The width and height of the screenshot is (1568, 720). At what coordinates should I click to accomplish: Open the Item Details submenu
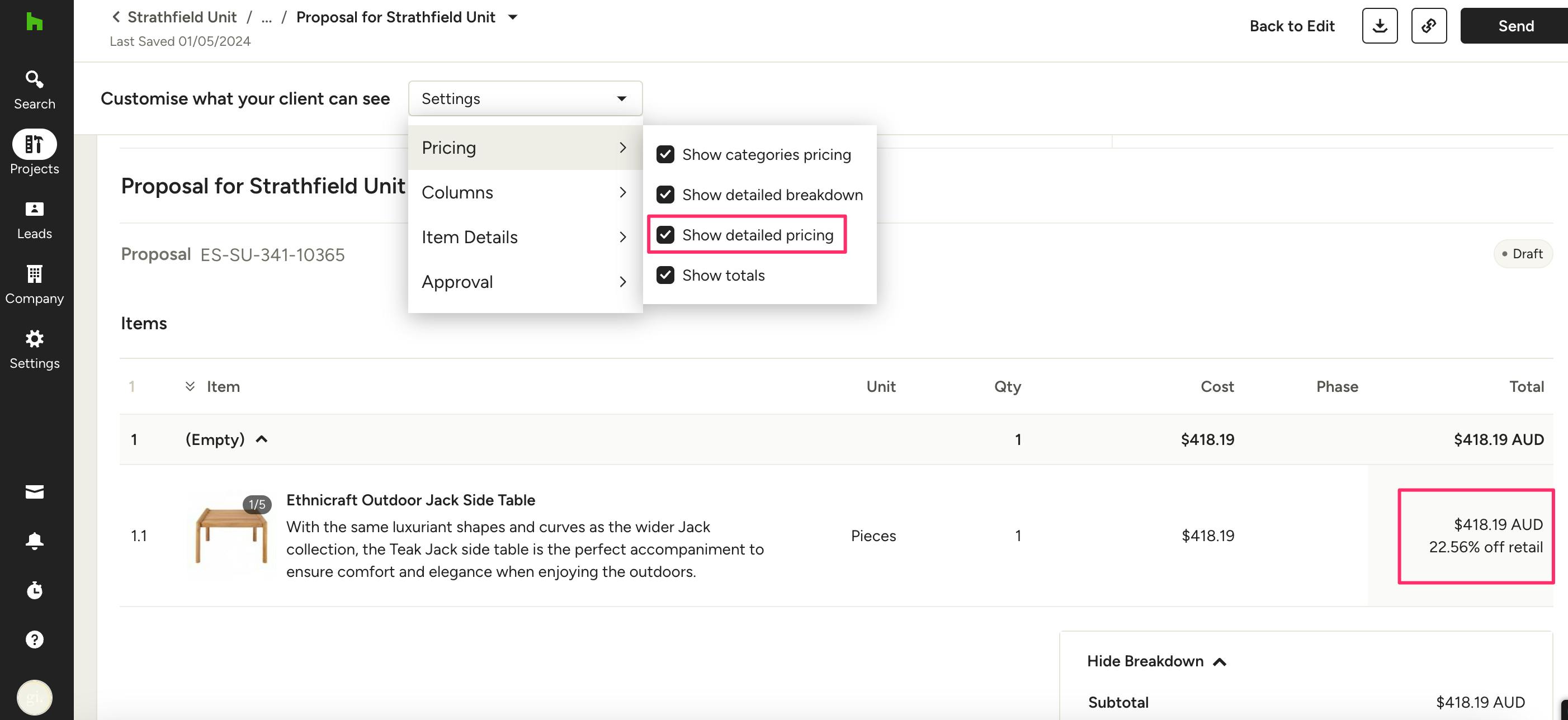pos(525,237)
